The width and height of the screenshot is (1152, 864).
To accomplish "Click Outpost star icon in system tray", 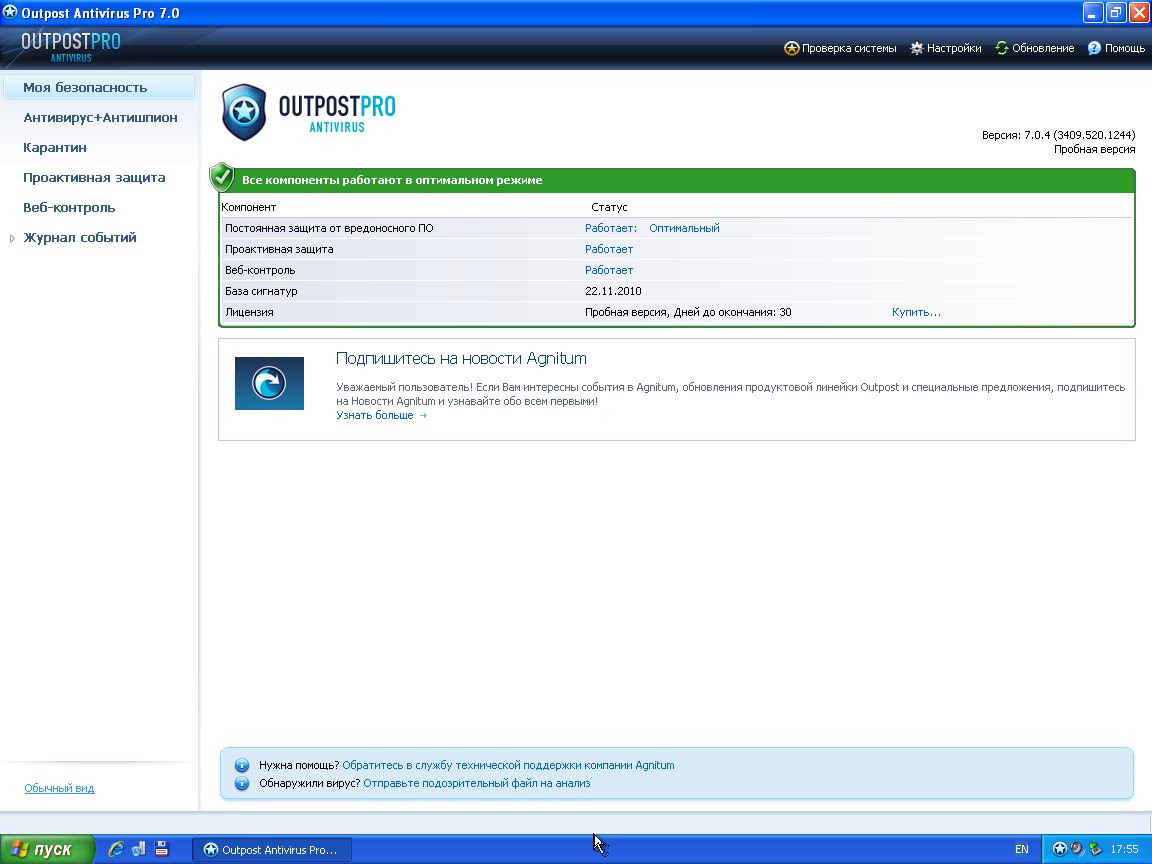I will click(x=1059, y=849).
